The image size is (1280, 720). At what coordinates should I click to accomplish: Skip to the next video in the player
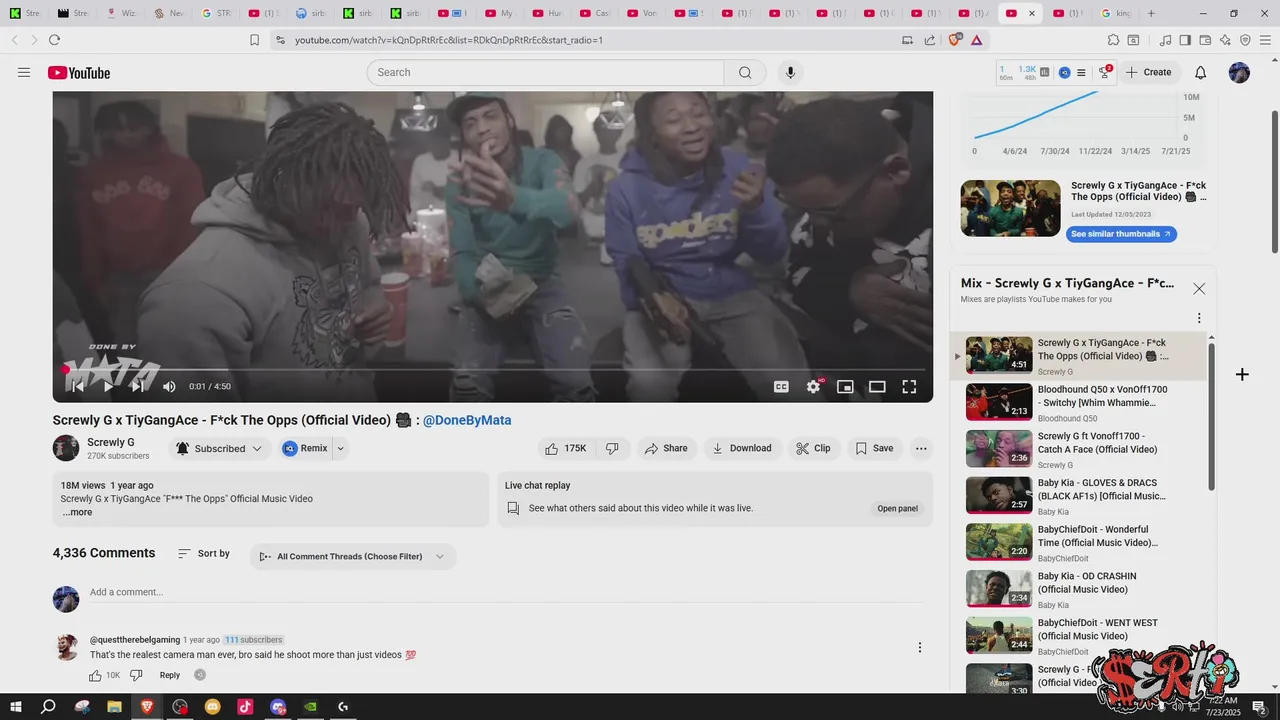(x=138, y=386)
